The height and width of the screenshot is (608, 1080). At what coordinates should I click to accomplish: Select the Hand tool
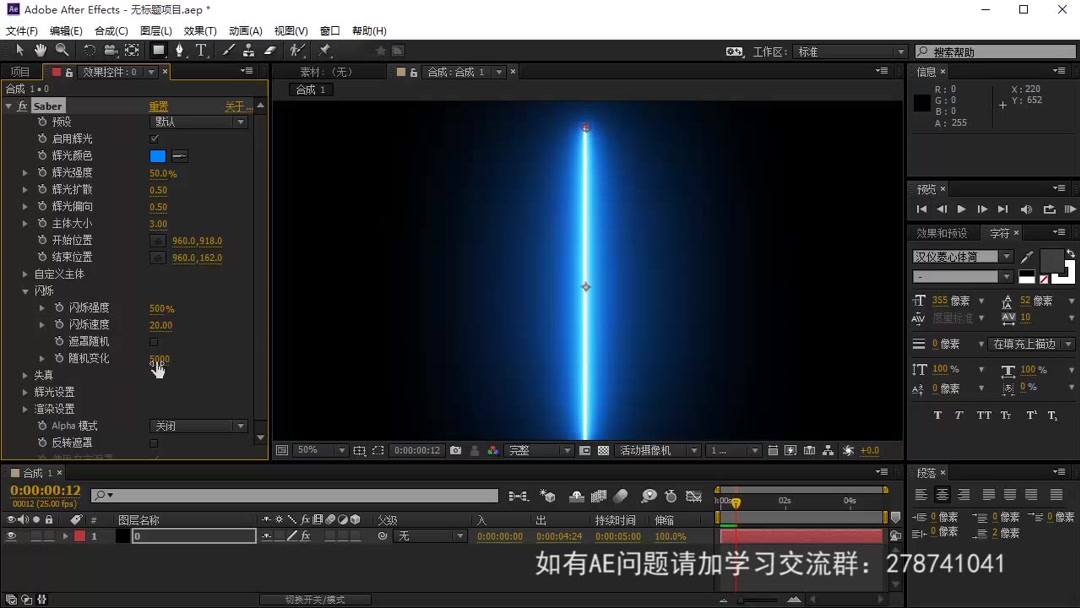[x=41, y=50]
